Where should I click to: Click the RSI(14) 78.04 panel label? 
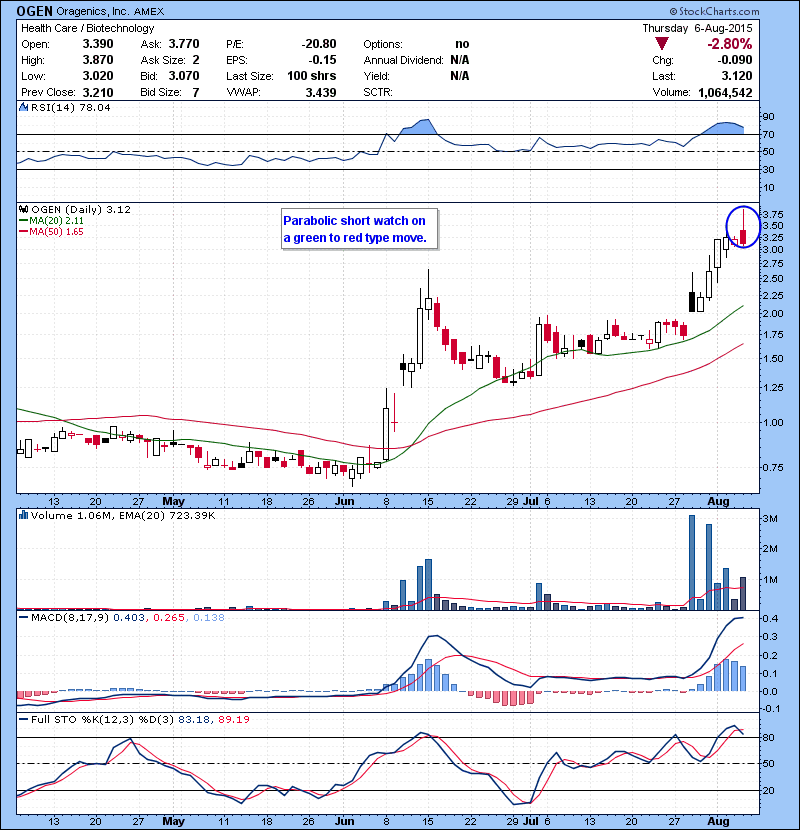tap(70, 107)
